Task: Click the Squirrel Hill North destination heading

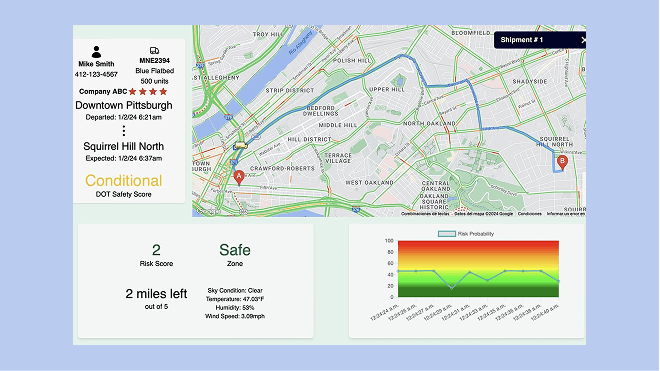Action: (124, 146)
